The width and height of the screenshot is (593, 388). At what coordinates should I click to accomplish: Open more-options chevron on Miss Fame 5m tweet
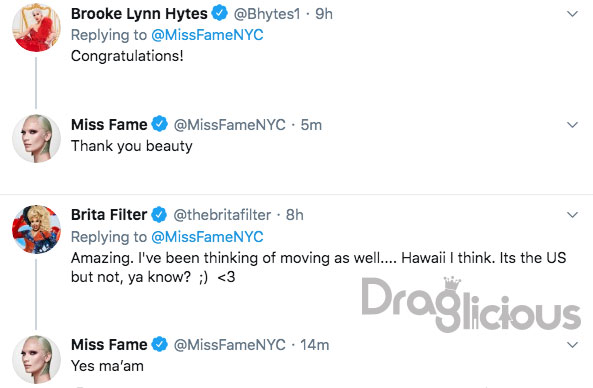(573, 125)
